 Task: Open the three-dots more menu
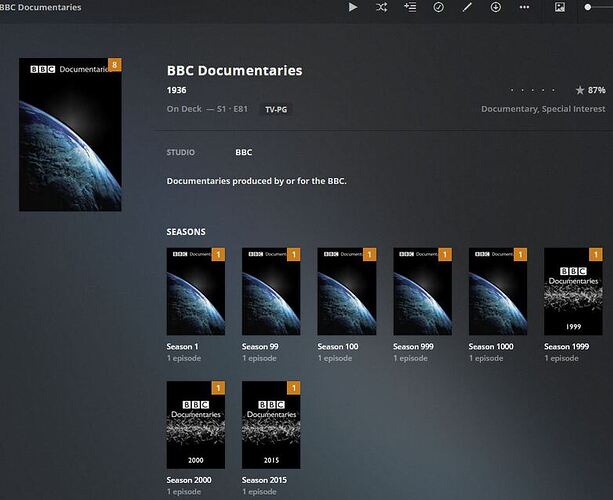pos(524,7)
